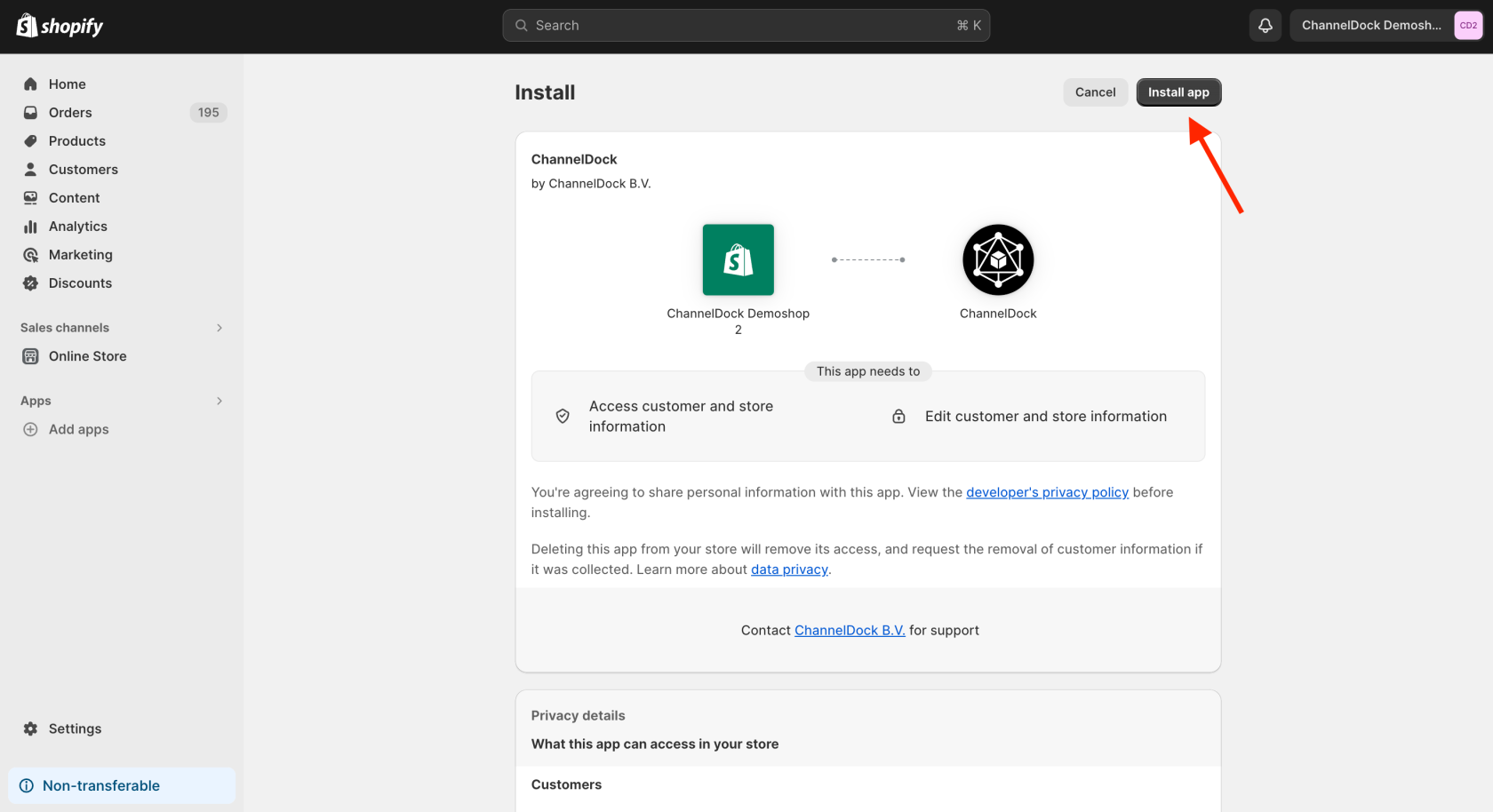Click the Analytics bar chart icon
1493x812 pixels.
[30, 227]
